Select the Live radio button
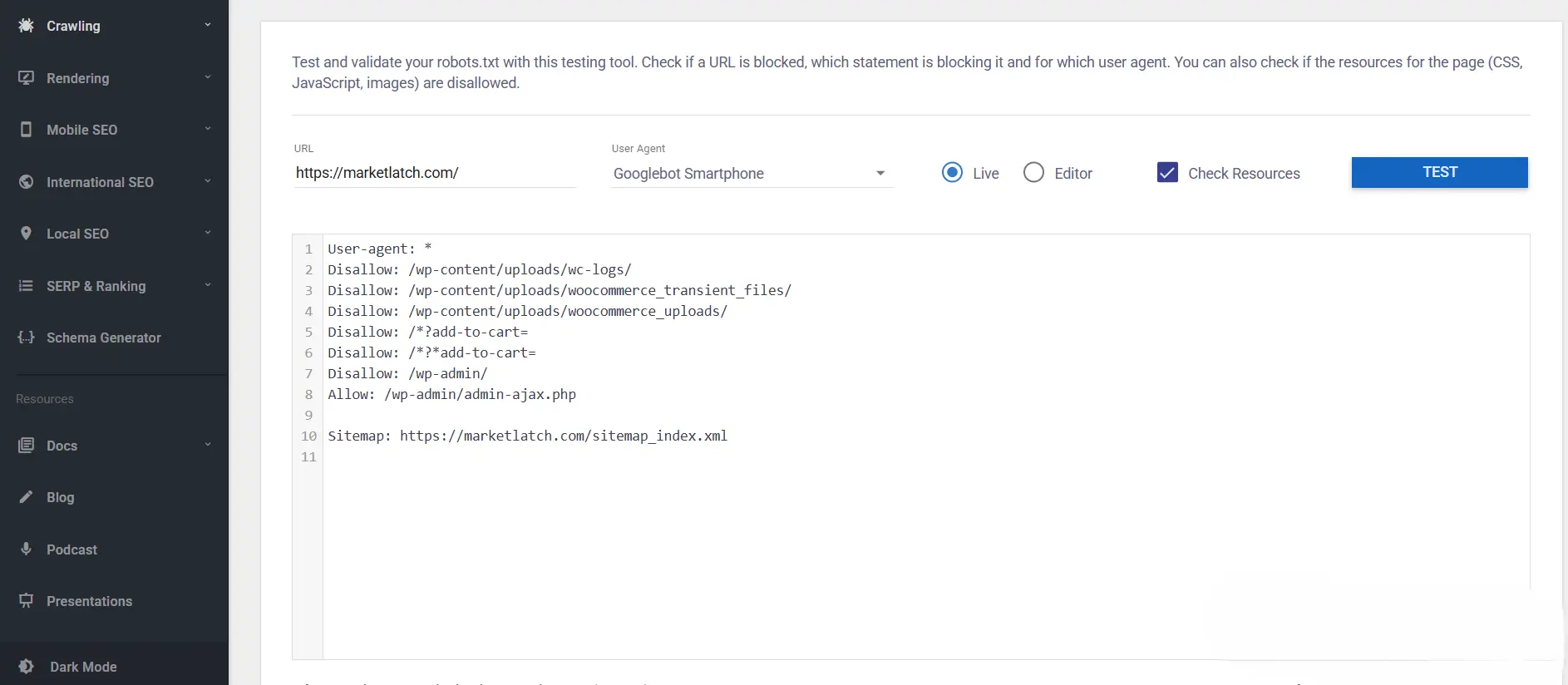Viewport: 1568px width, 685px height. [x=952, y=172]
